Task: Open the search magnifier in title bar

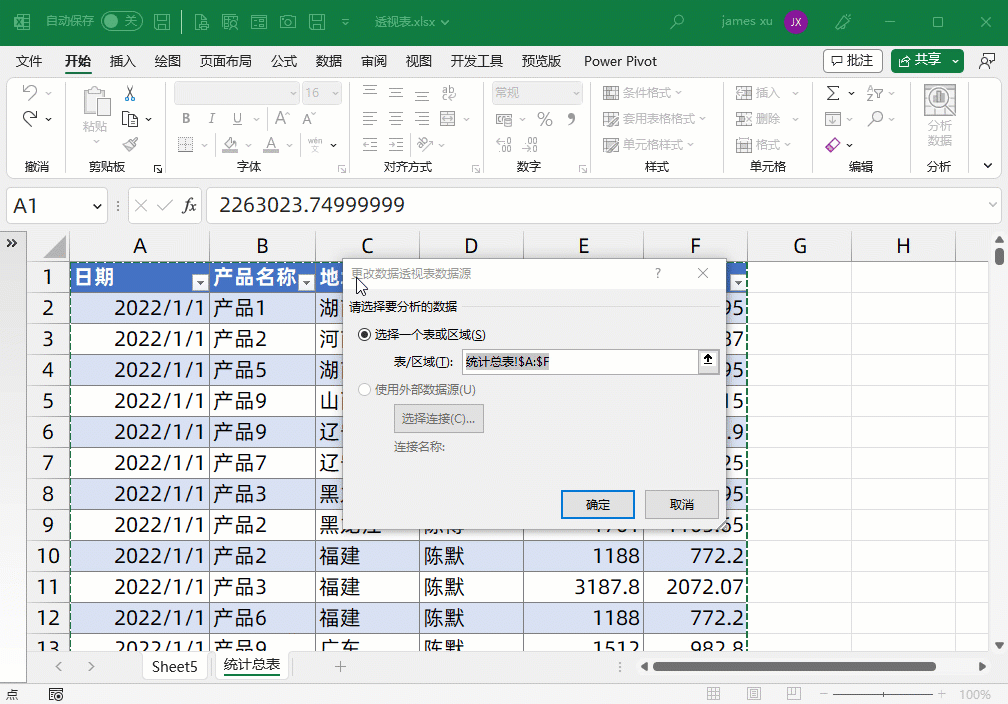Action: [676, 22]
